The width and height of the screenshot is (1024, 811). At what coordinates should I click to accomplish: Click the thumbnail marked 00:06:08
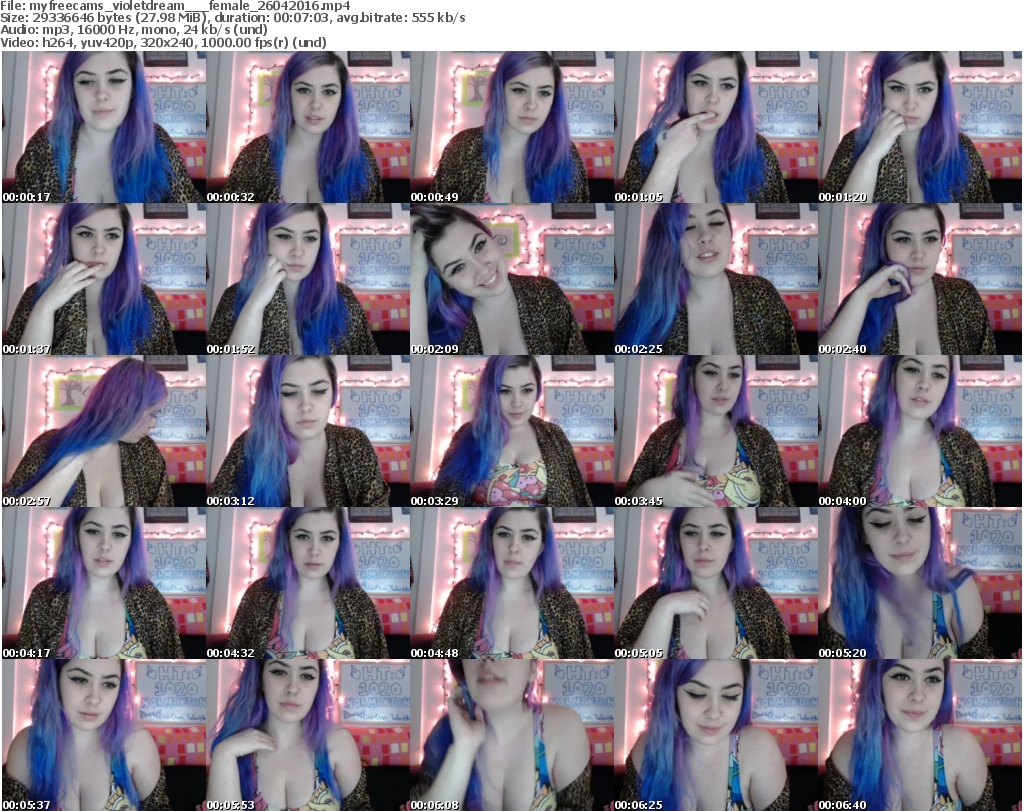point(512,735)
